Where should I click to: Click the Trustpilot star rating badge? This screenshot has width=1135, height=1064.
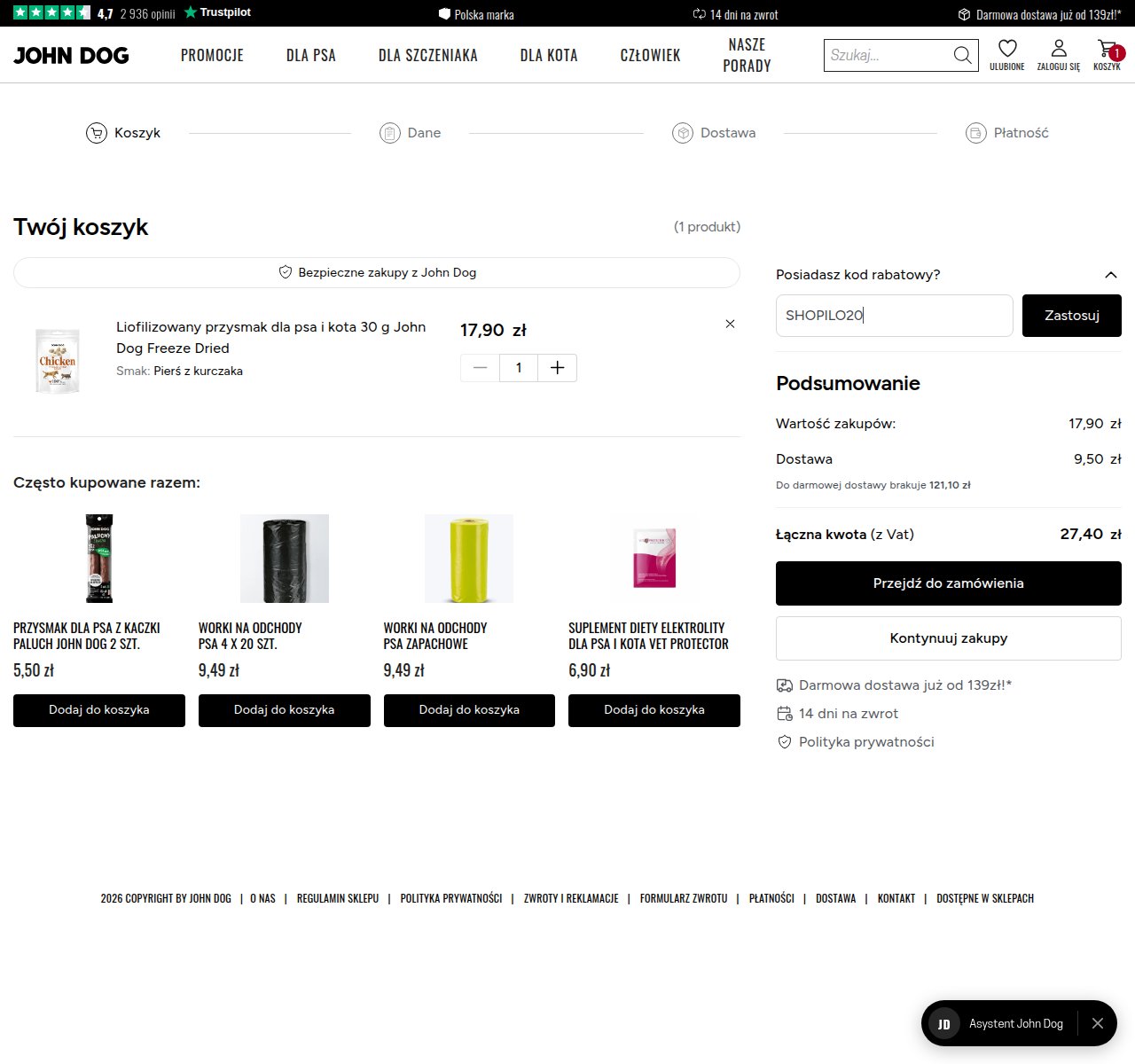pyautogui.click(x=51, y=12)
